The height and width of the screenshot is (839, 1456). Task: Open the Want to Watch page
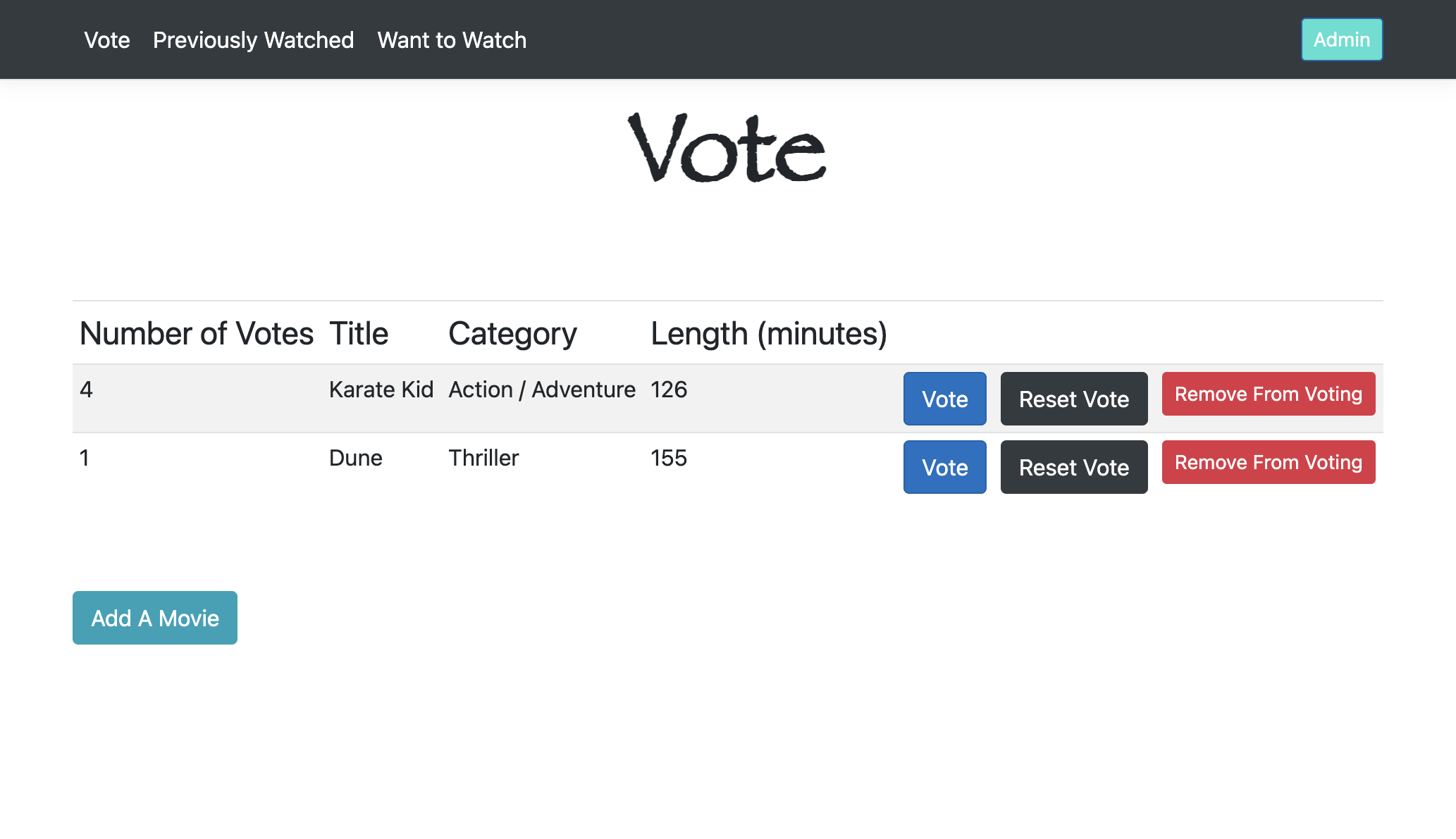(452, 40)
